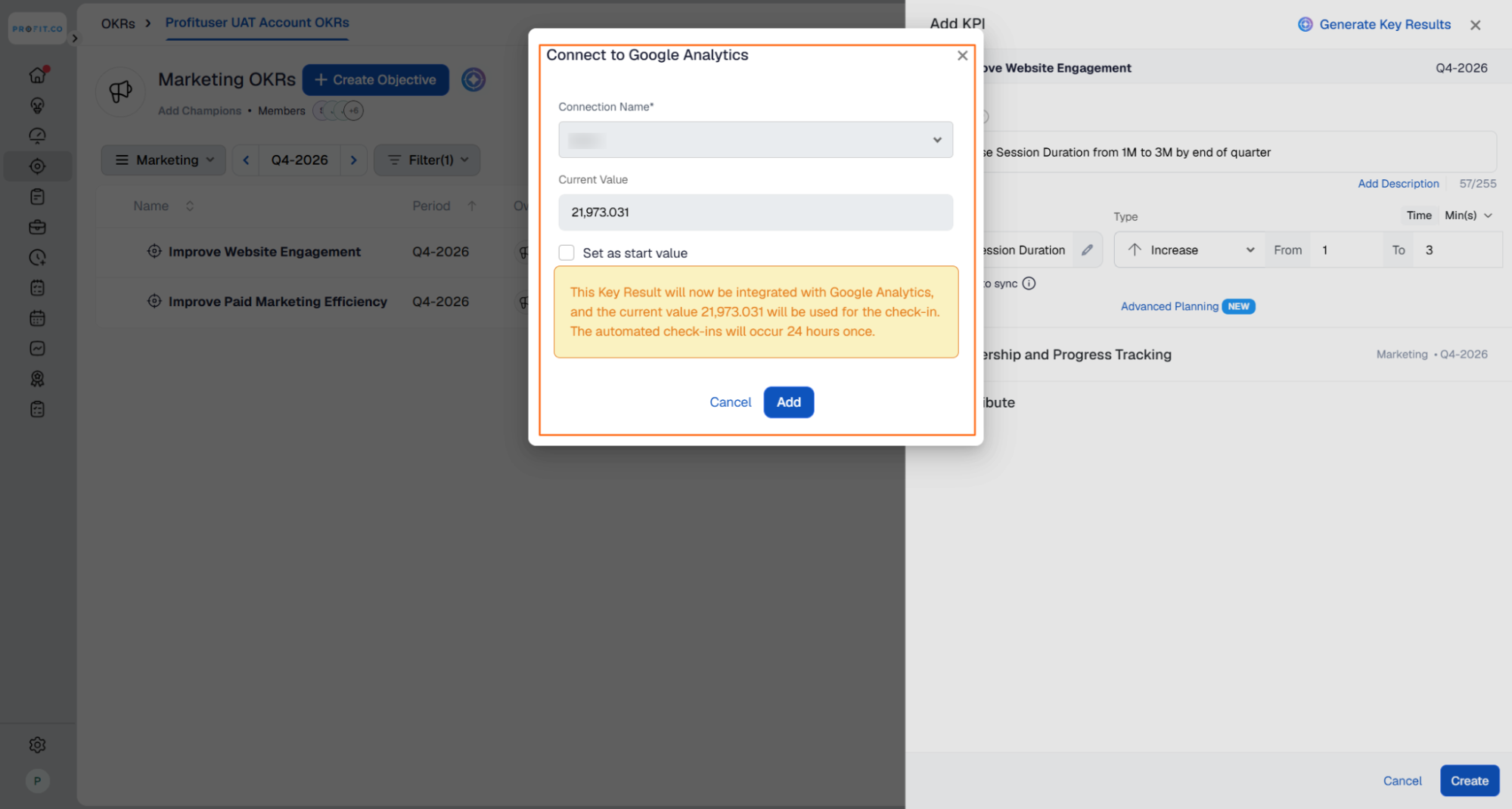1512x809 pixels.
Task: Open the Marketing department dropdown
Action: 163,160
